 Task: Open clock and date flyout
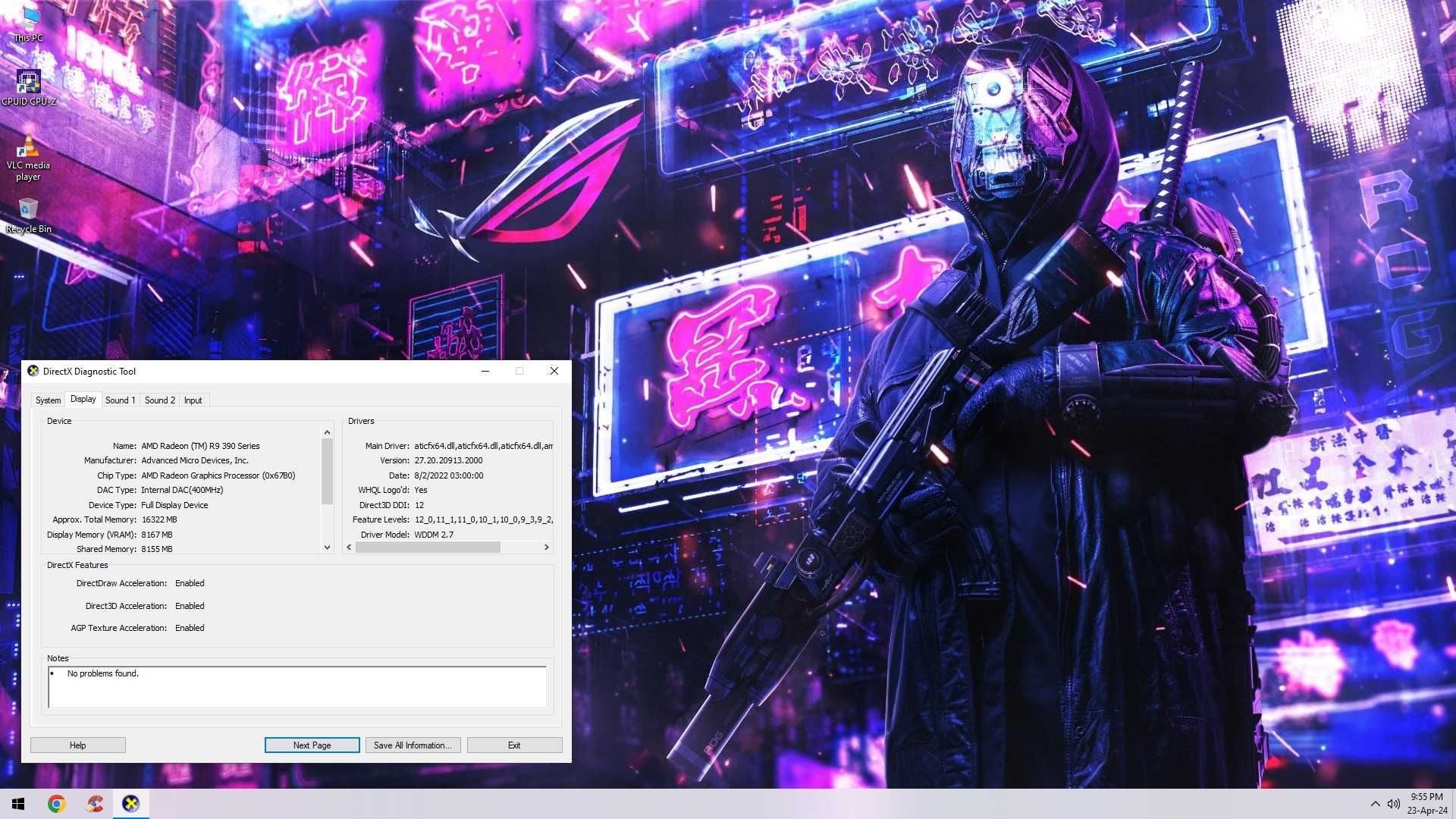pyautogui.click(x=1426, y=804)
